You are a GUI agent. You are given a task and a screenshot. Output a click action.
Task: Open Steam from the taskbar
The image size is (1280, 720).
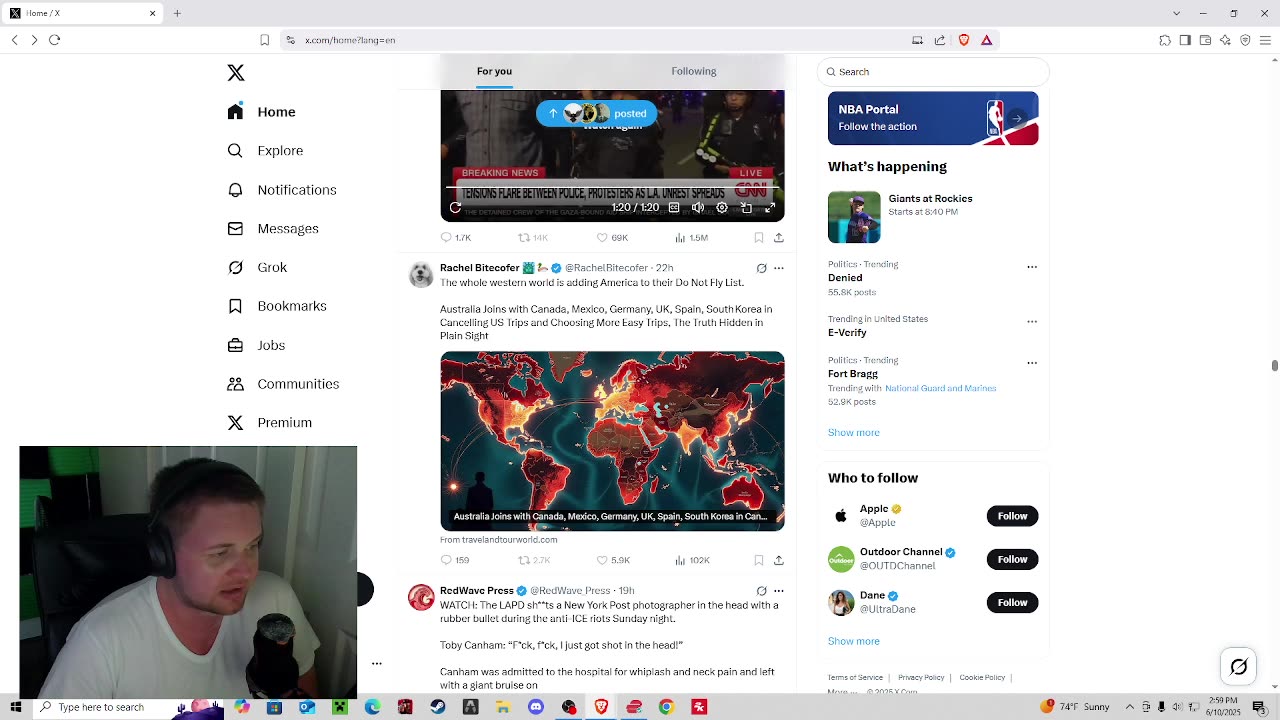438,707
